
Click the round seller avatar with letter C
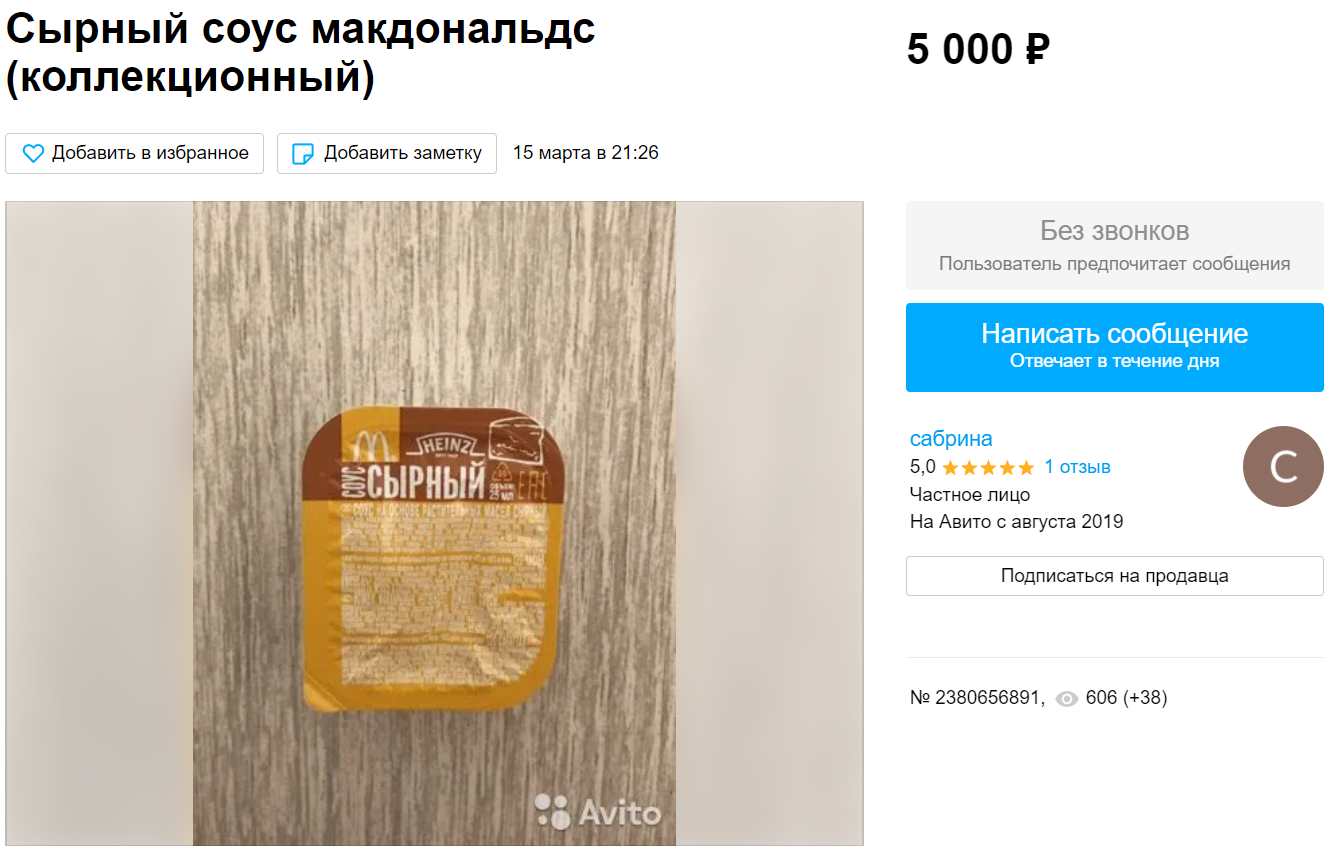1283,466
